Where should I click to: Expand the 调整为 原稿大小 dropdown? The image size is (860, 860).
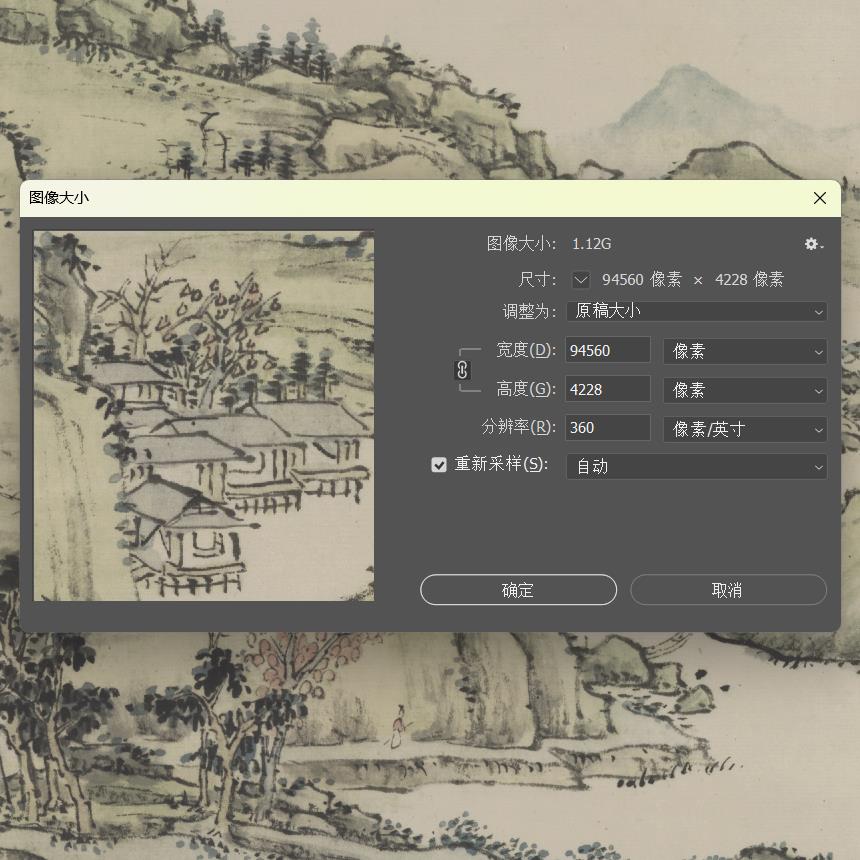(x=697, y=312)
